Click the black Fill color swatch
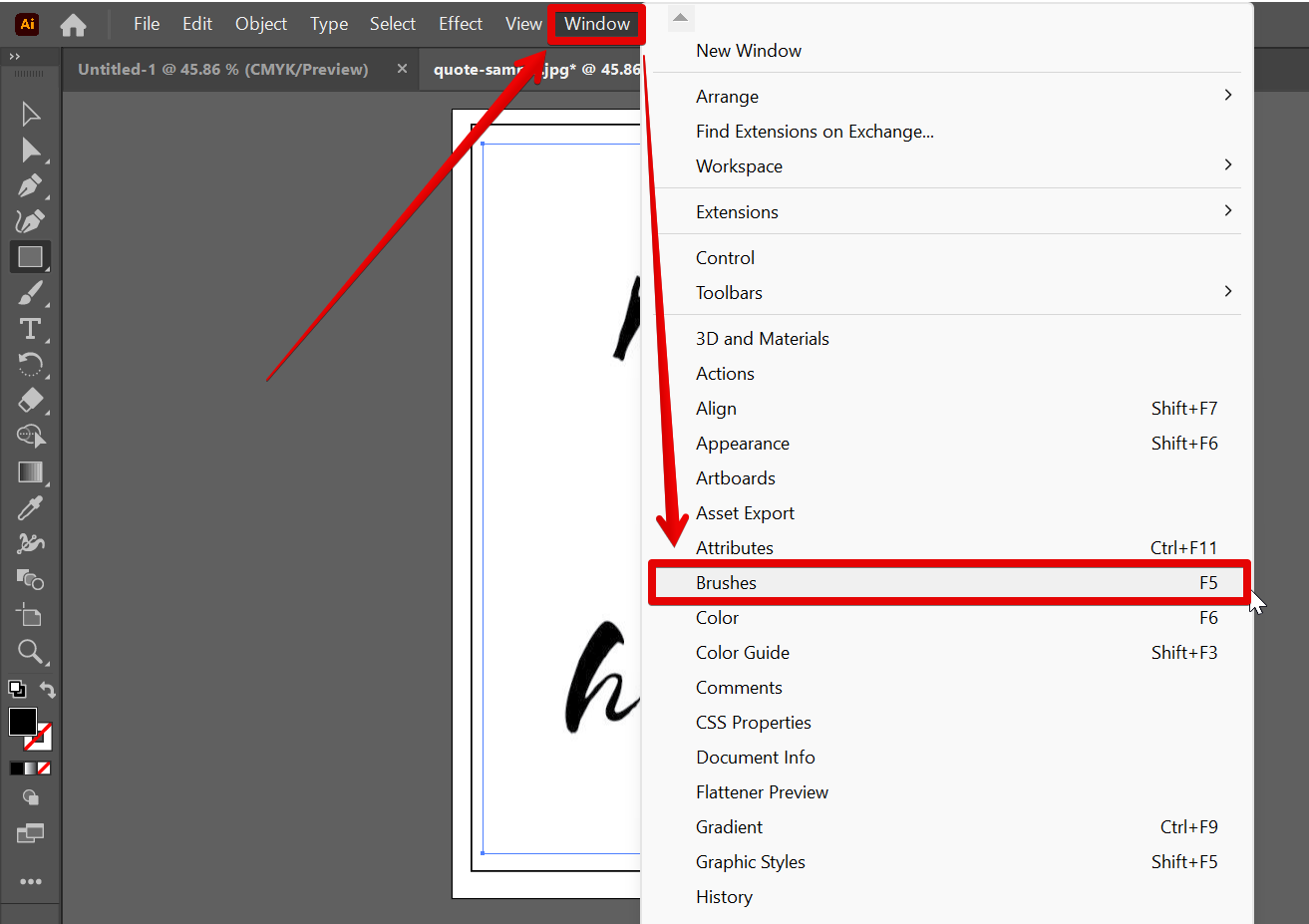 click(22, 722)
